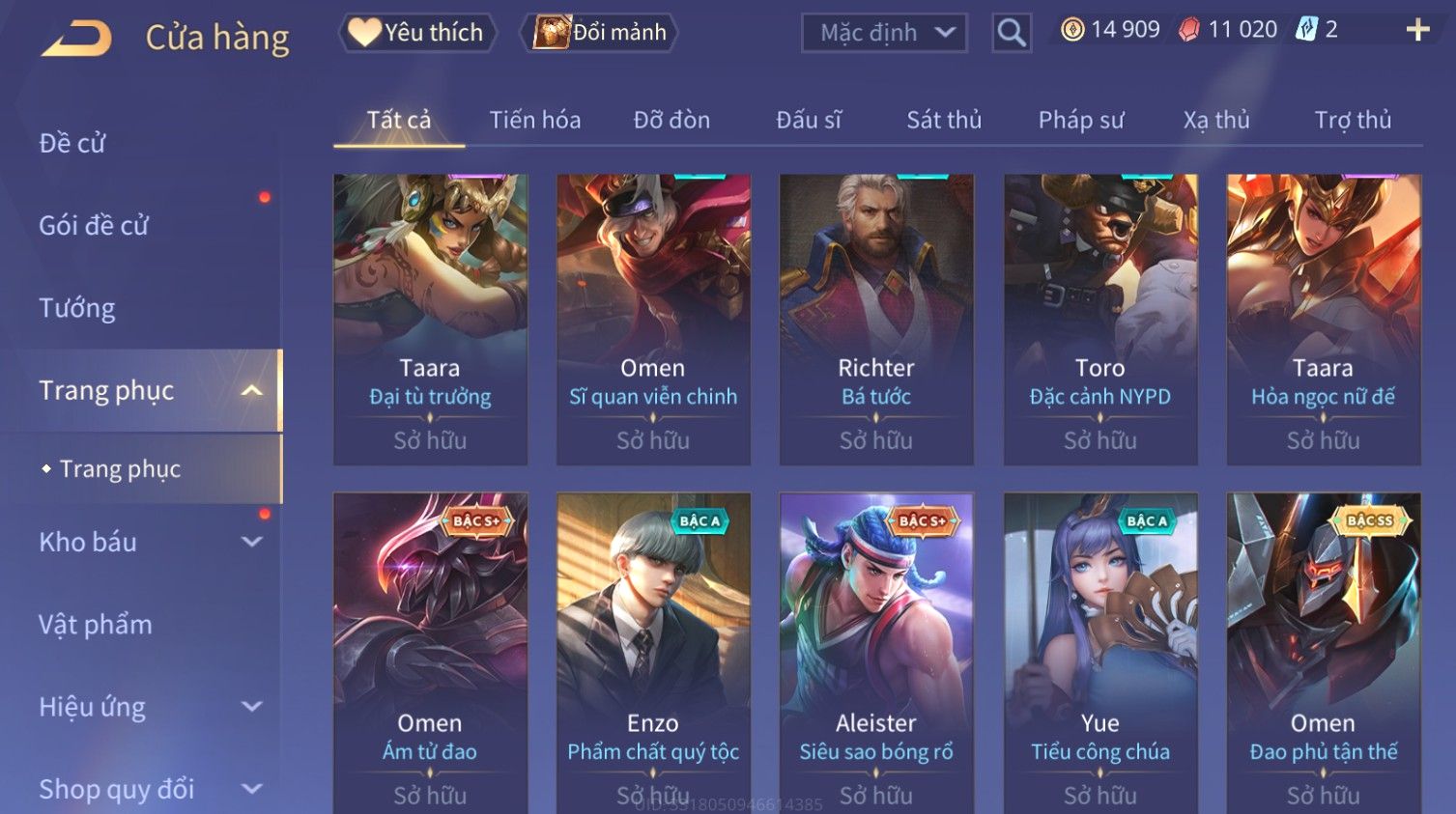Switch to the Tiến hóa tab
The height and width of the screenshot is (814, 1456).
(535, 120)
